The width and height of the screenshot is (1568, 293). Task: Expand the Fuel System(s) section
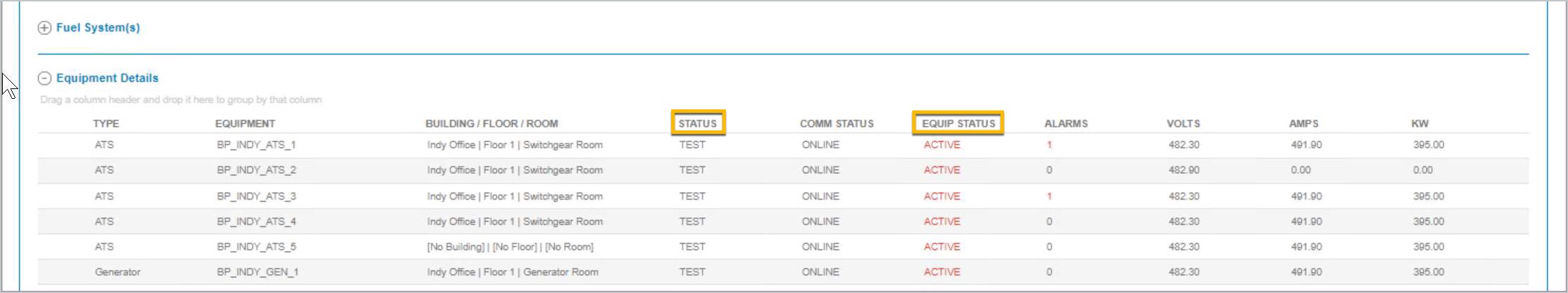point(44,28)
